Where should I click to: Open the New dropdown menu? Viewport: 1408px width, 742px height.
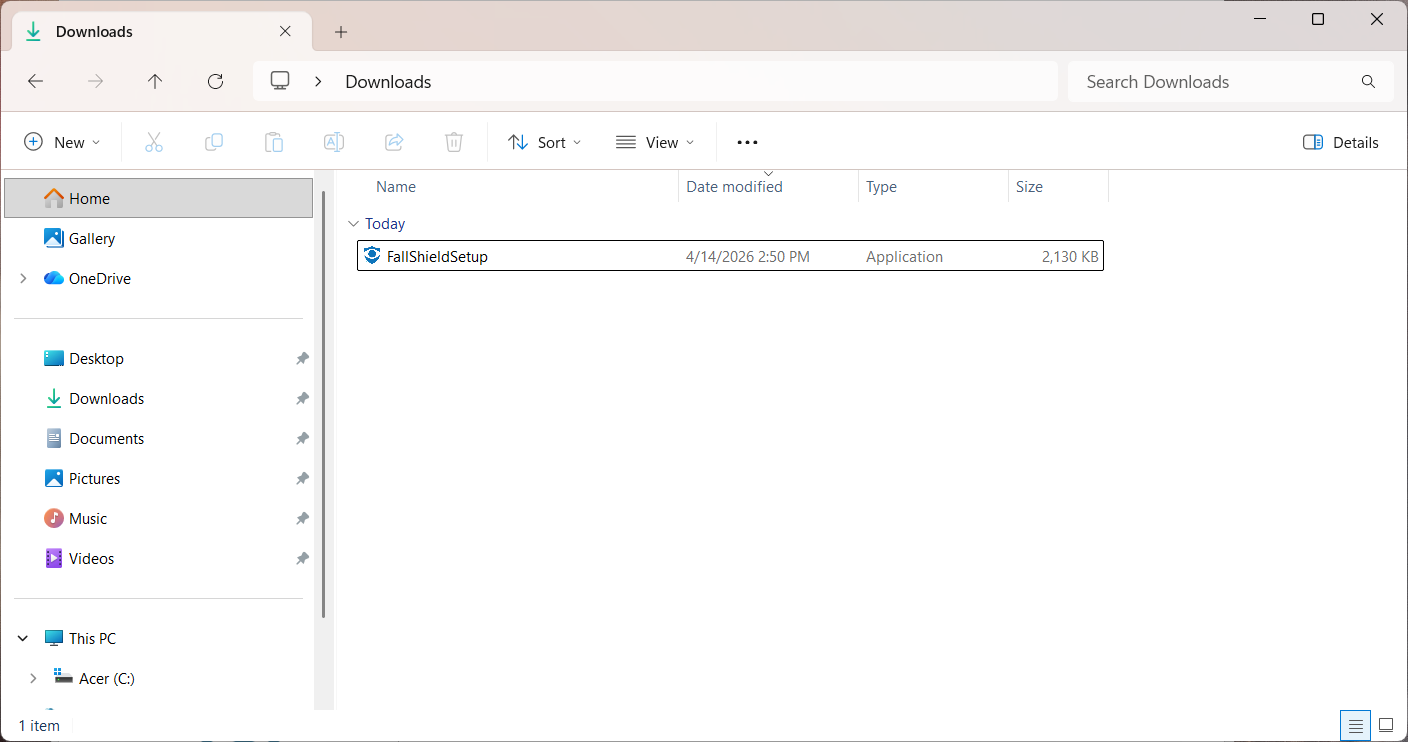click(x=62, y=142)
